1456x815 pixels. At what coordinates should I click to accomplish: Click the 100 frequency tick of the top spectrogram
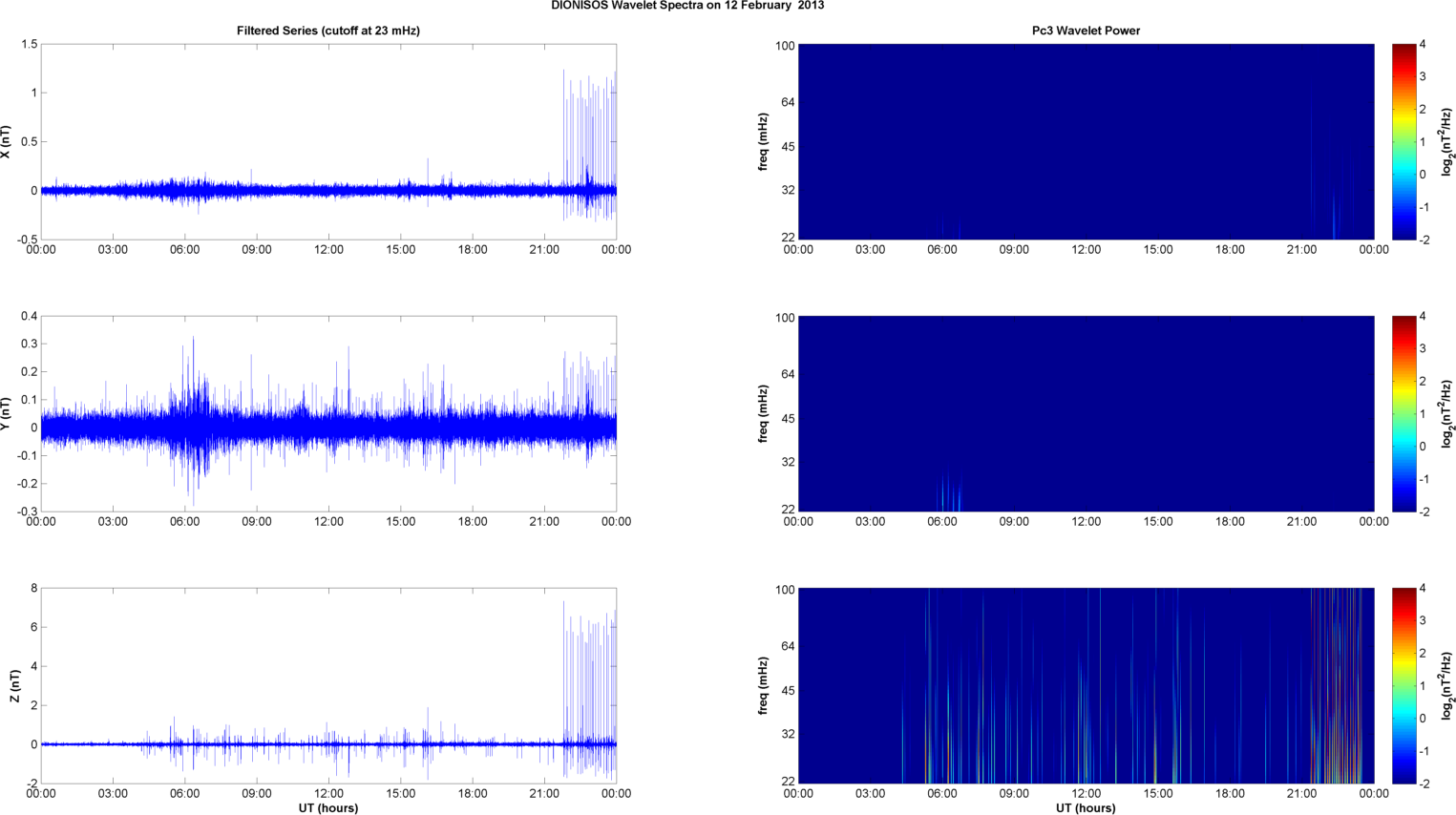[785, 46]
